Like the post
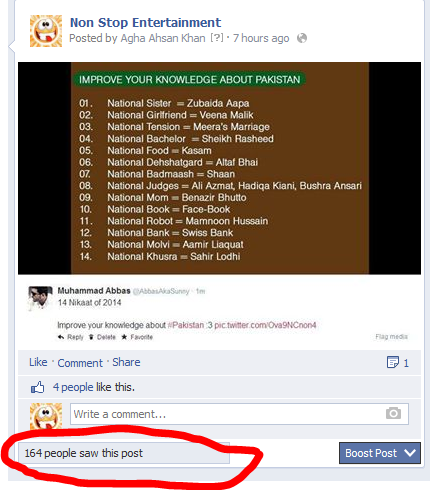The width and height of the screenshot is (430, 490). [38, 362]
